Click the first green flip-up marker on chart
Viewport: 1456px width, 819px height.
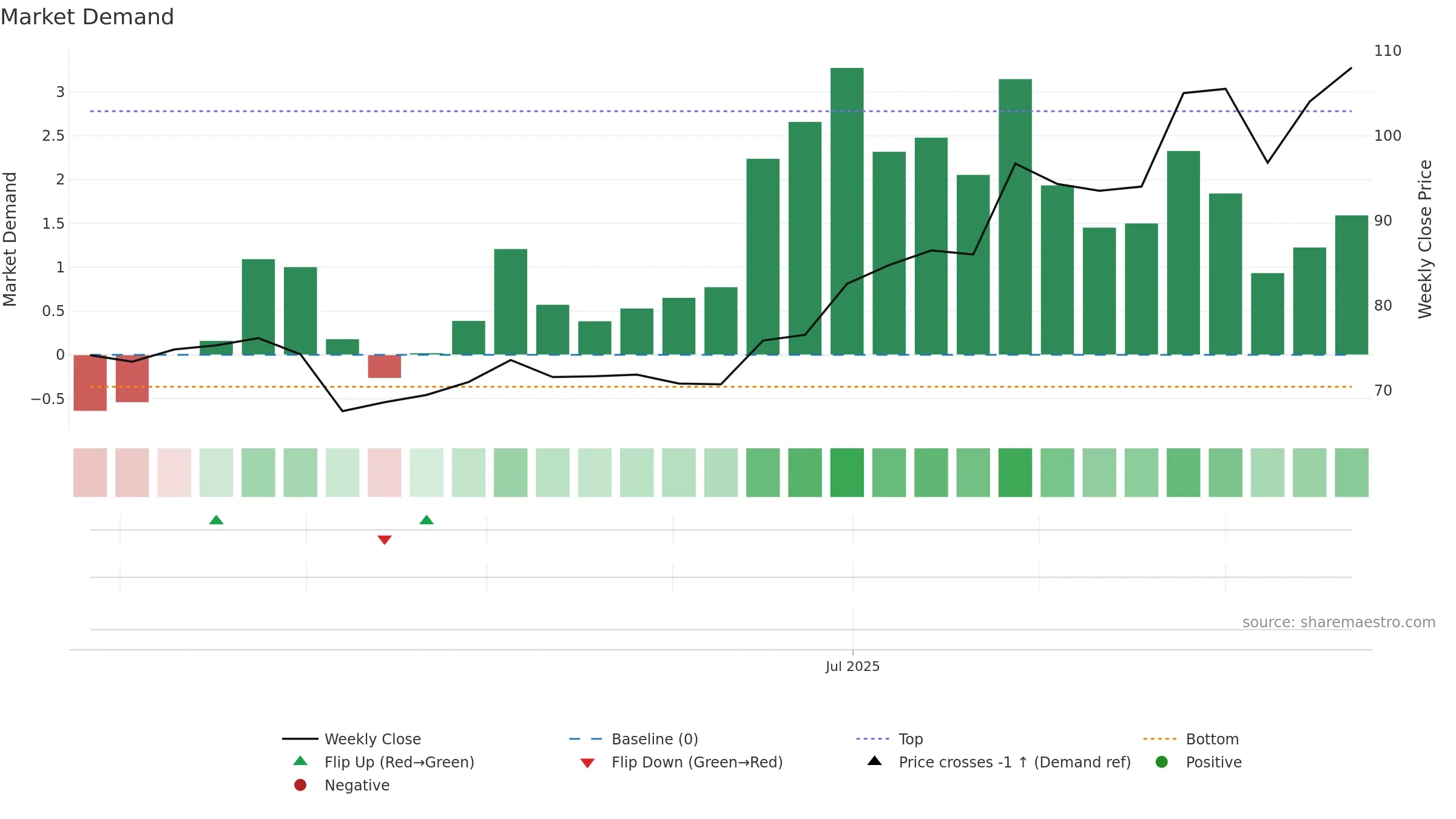[217, 520]
